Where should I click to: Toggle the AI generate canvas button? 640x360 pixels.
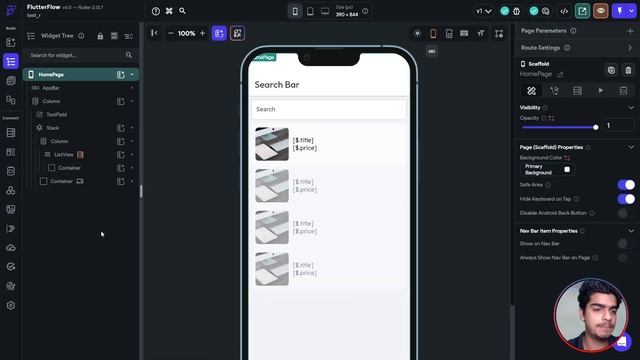[x=238, y=33]
